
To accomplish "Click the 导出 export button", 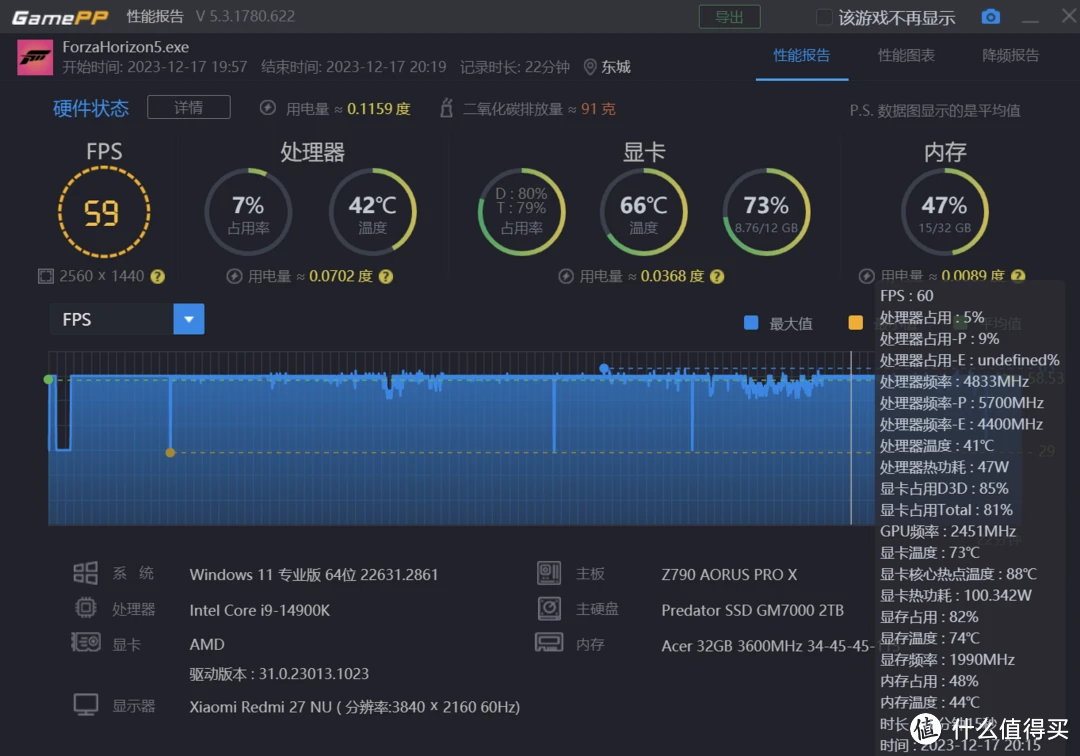I will click(729, 17).
